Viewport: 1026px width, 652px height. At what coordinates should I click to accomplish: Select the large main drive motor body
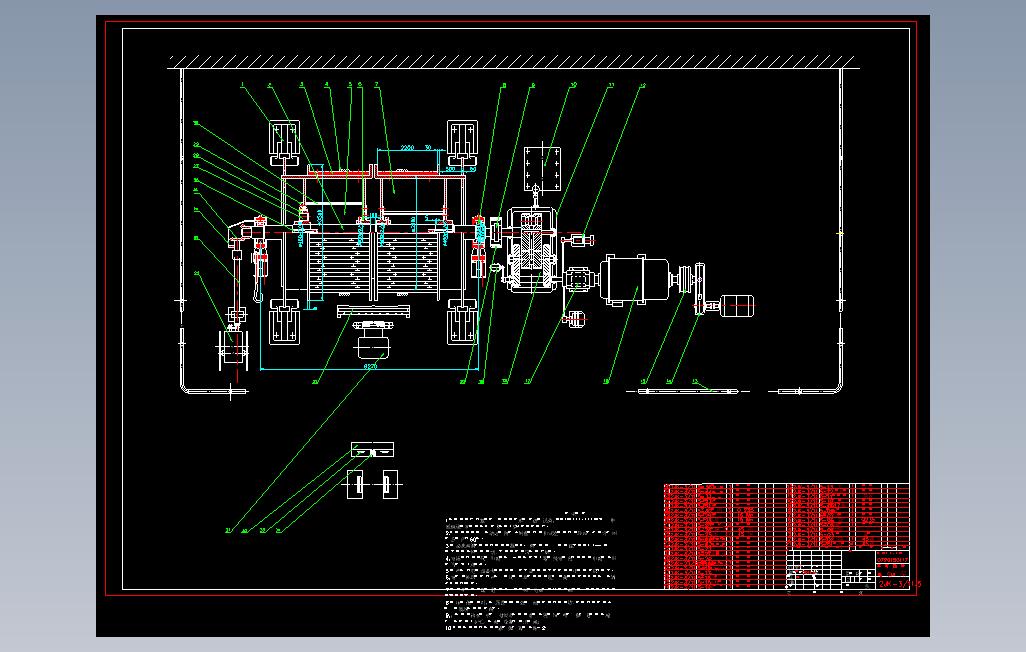635,280
